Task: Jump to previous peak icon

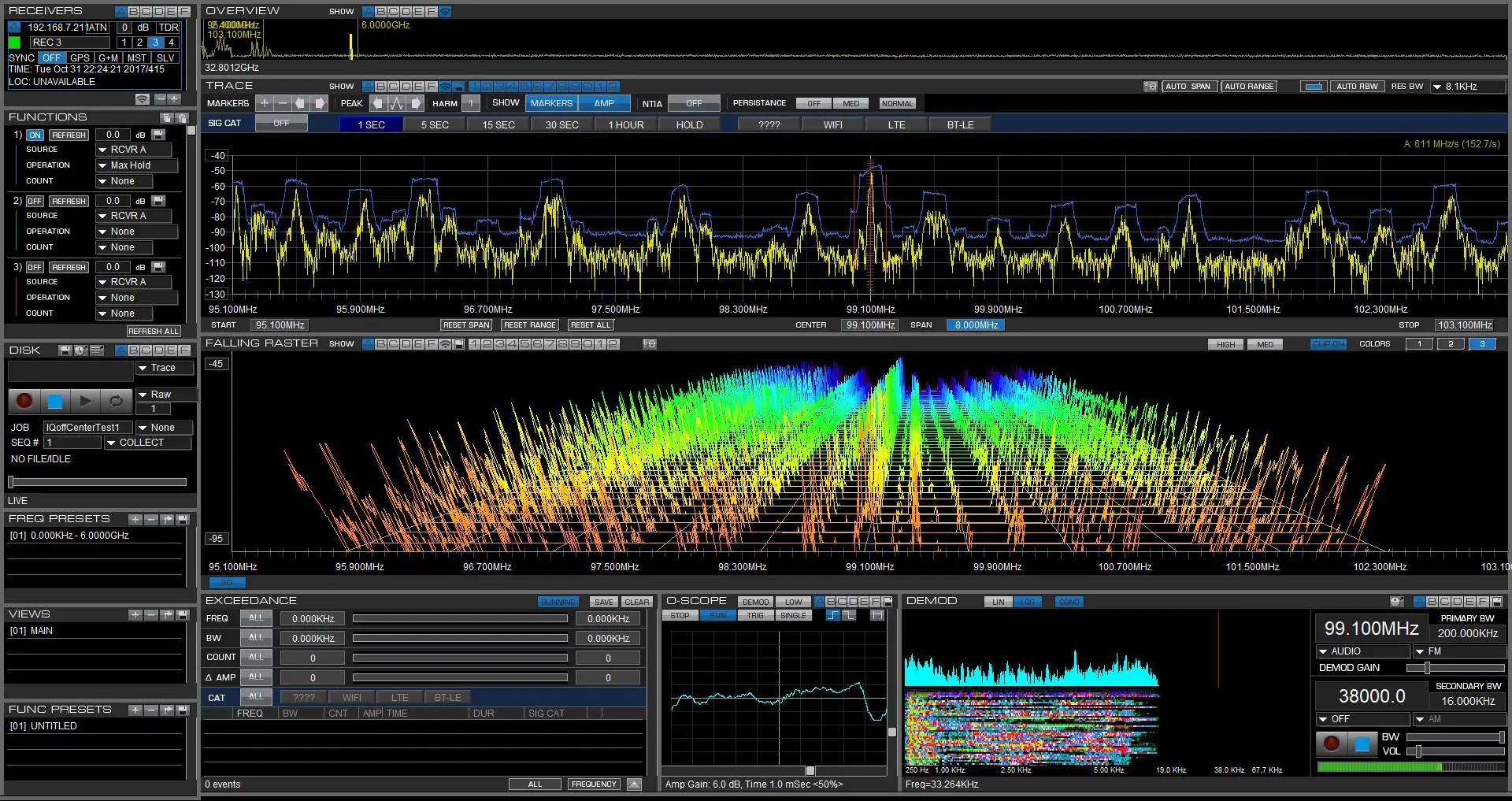Action: coord(378,103)
